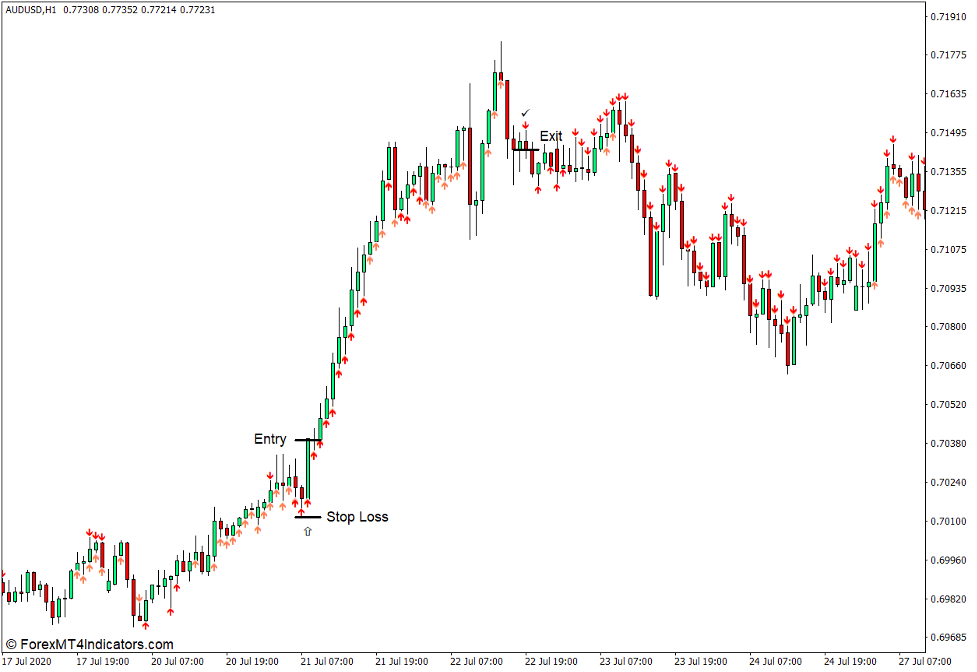
Task: Click the Entry label text
Action: point(270,439)
